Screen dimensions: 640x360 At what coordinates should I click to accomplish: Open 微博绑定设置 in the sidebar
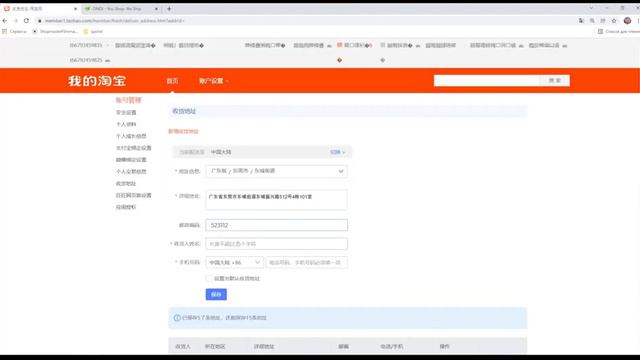point(131,160)
